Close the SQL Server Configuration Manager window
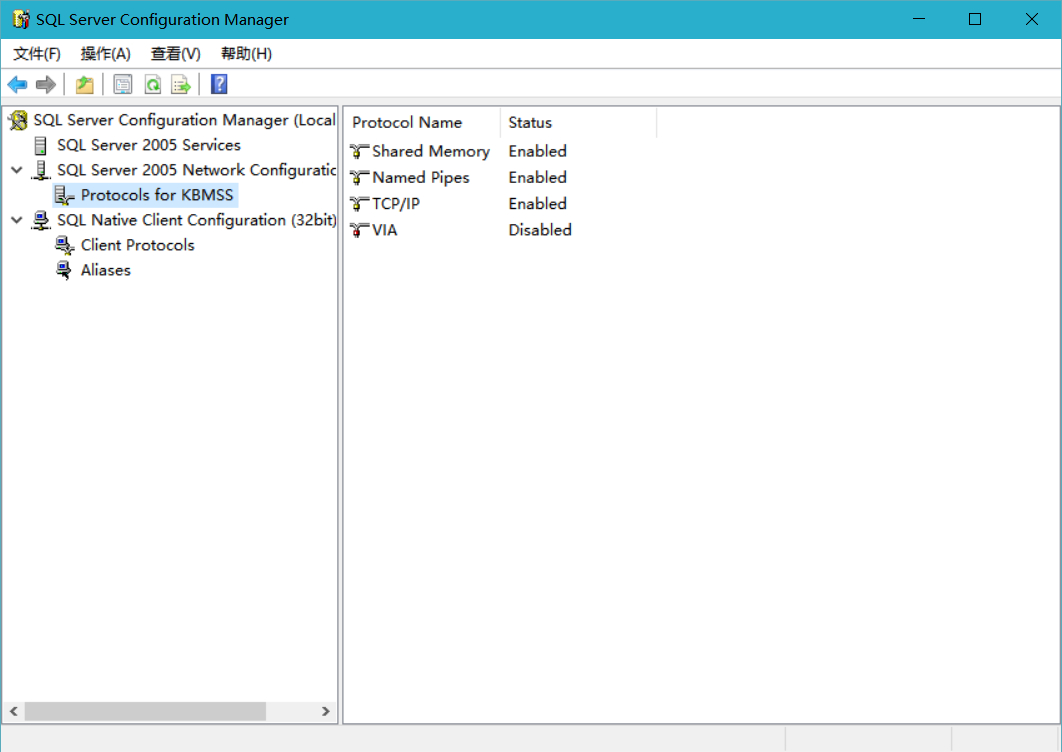This screenshot has height=752, width=1062. pyautogui.click(x=1032, y=19)
